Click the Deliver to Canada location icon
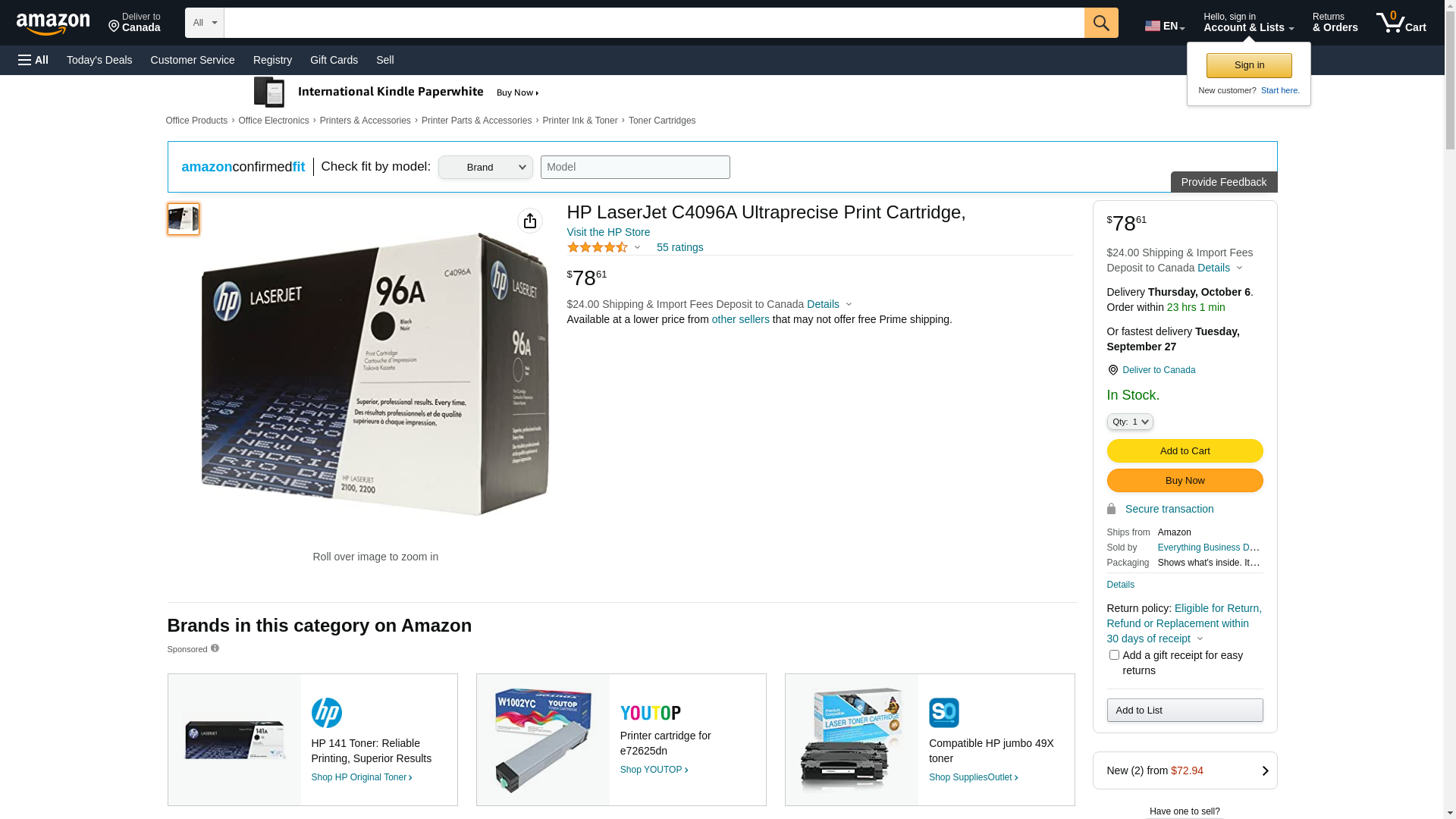The height and width of the screenshot is (819, 1456). point(1112,370)
